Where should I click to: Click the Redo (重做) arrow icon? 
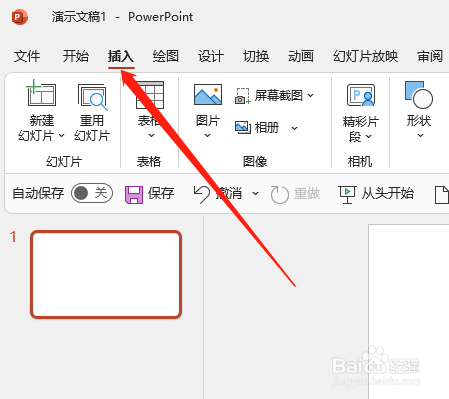coord(279,194)
